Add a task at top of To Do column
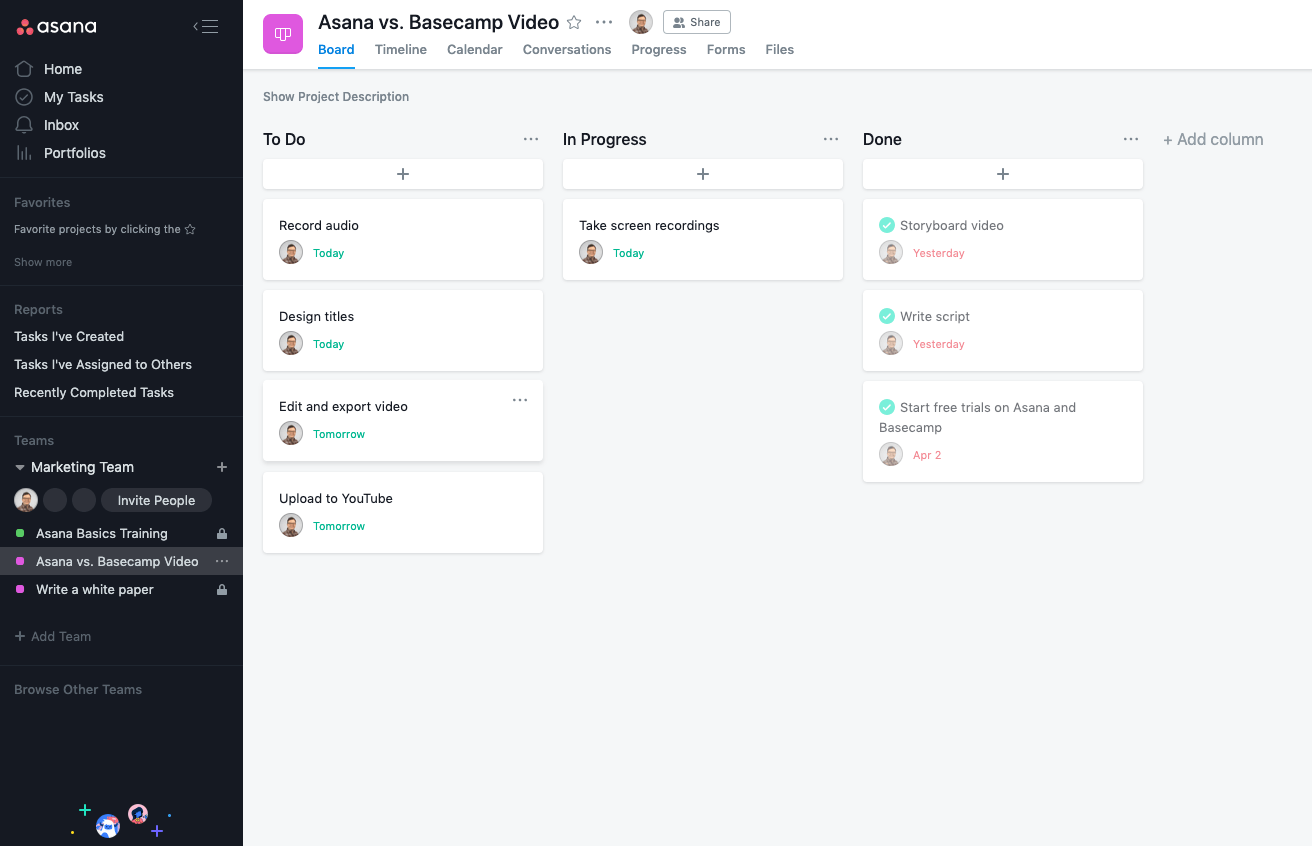The width and height of the screenshot is (1312, 846). (403, 174)
